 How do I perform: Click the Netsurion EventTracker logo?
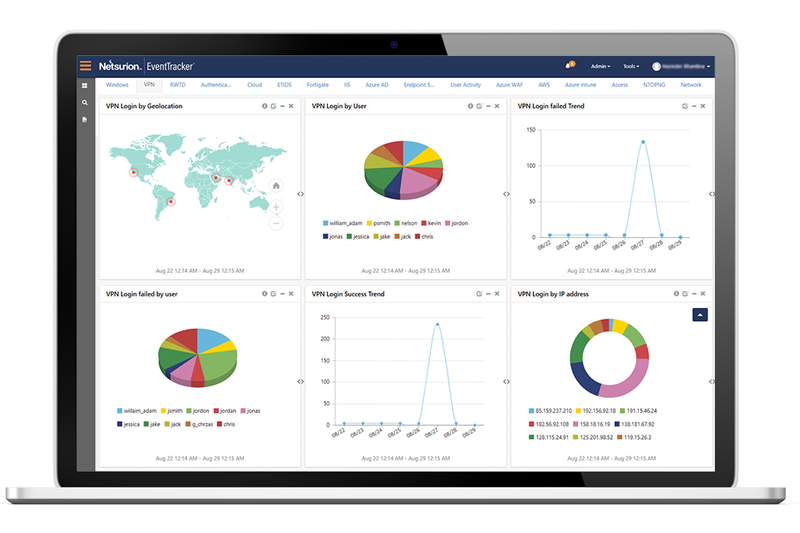[146, 66]
